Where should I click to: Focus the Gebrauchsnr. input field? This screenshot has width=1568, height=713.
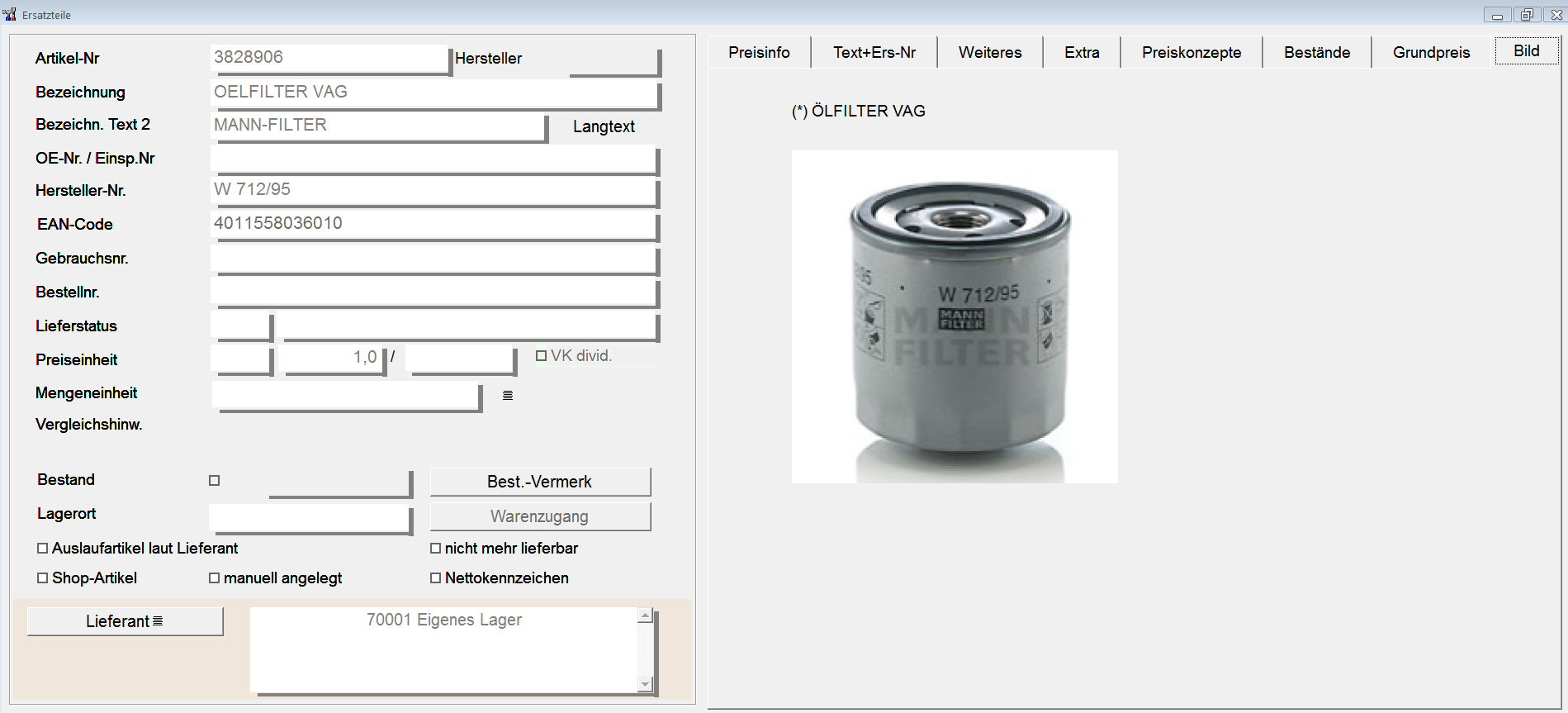(x=434, y=259)
